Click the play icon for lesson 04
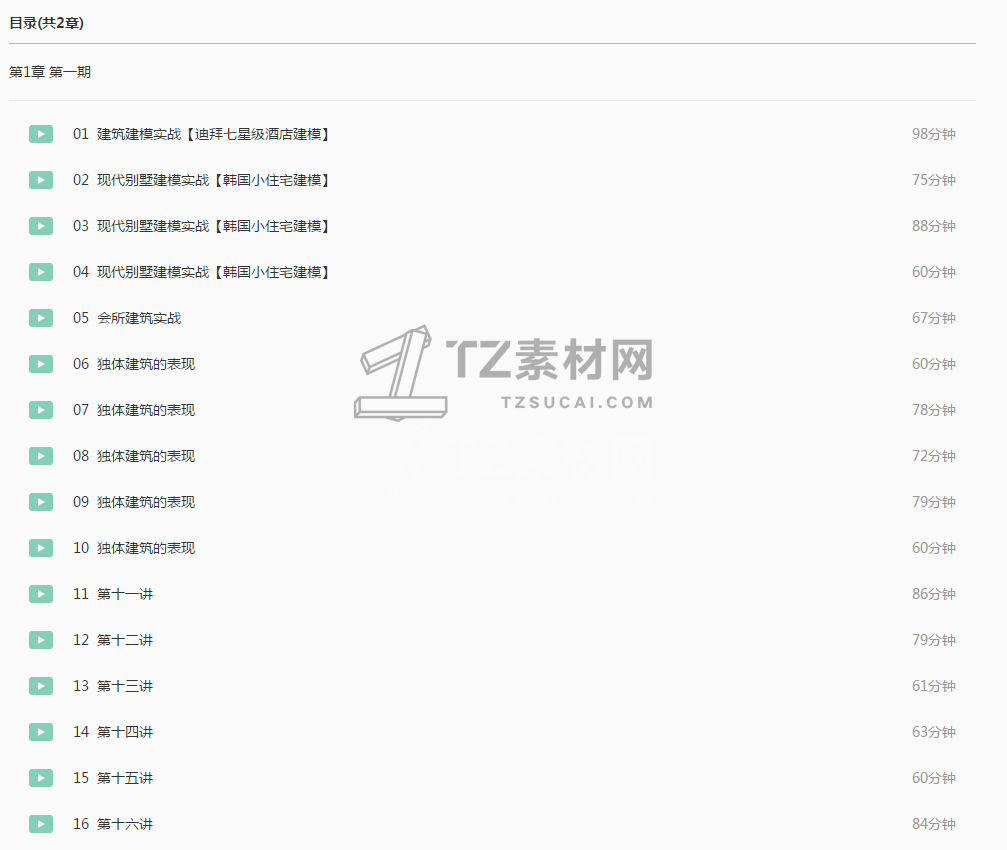The height and width of the screenshot is (850, 1007). click(41, 272)
